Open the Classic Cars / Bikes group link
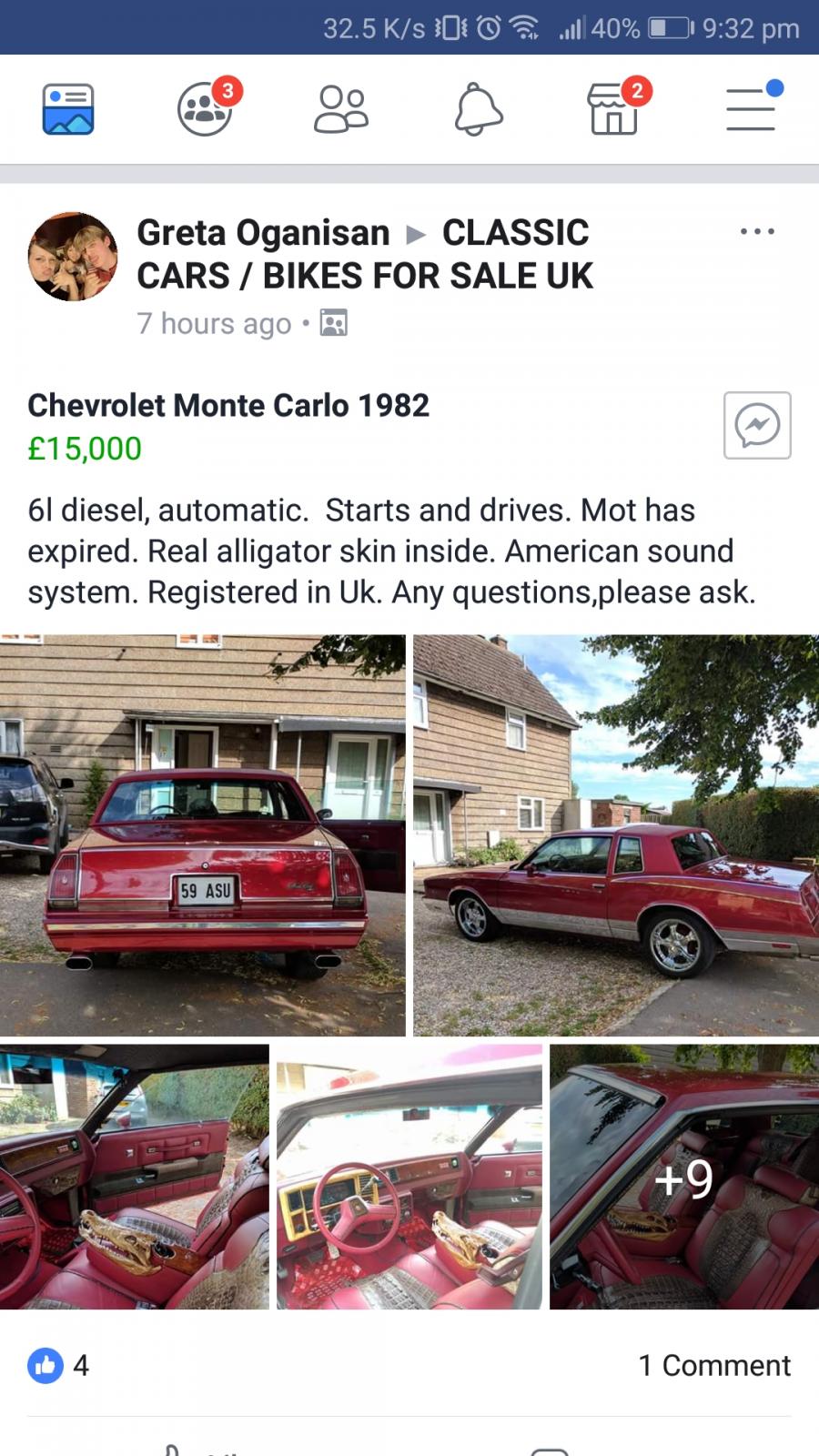Viewport: 819px width, 1456px height. click(365, 255)
